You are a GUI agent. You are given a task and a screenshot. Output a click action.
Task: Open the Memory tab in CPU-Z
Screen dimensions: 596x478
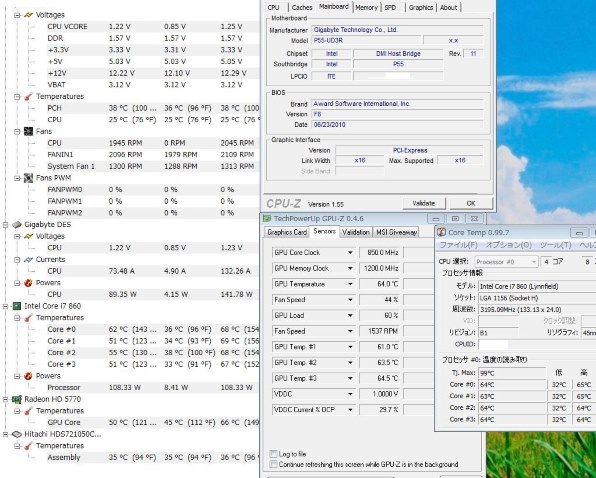366,8
